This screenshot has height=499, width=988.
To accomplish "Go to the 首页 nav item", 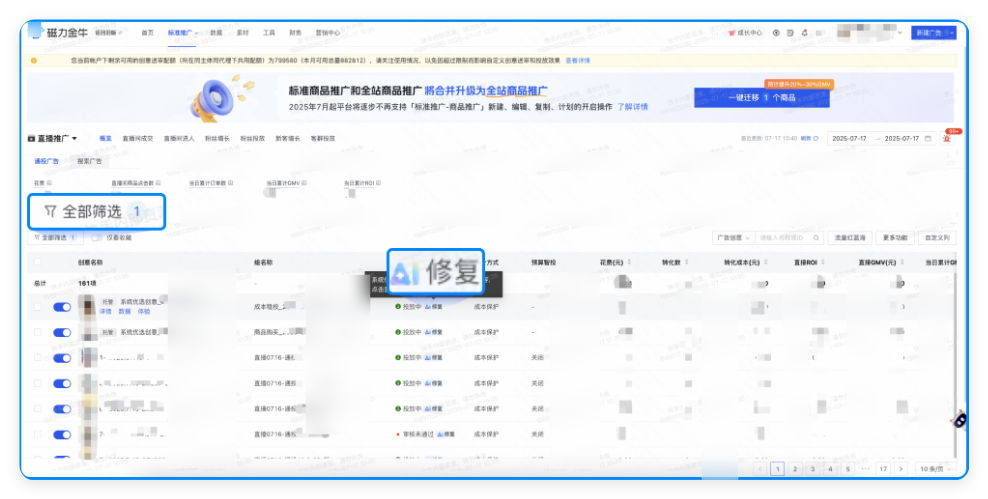I will tap(147, 33).
